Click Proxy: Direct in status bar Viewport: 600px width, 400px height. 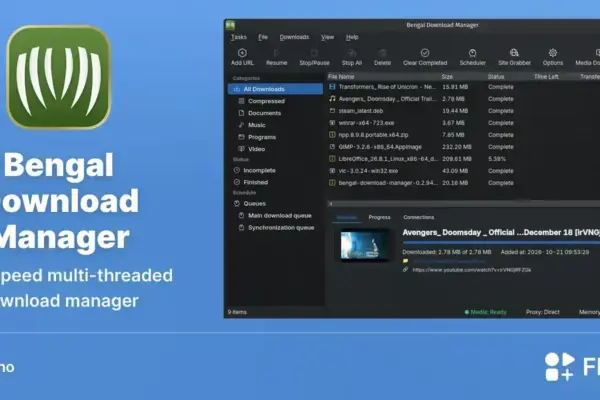pyautogui.click(x=542, y=312)
